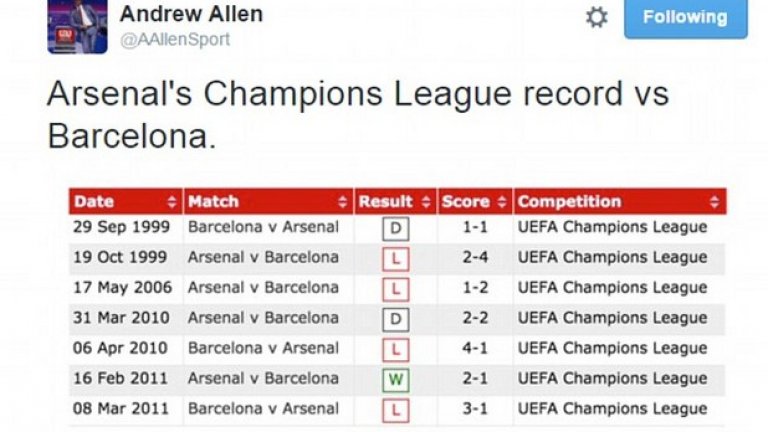Click the settings gear icon
The image size is (768, 432).
[x=597, y=17]
